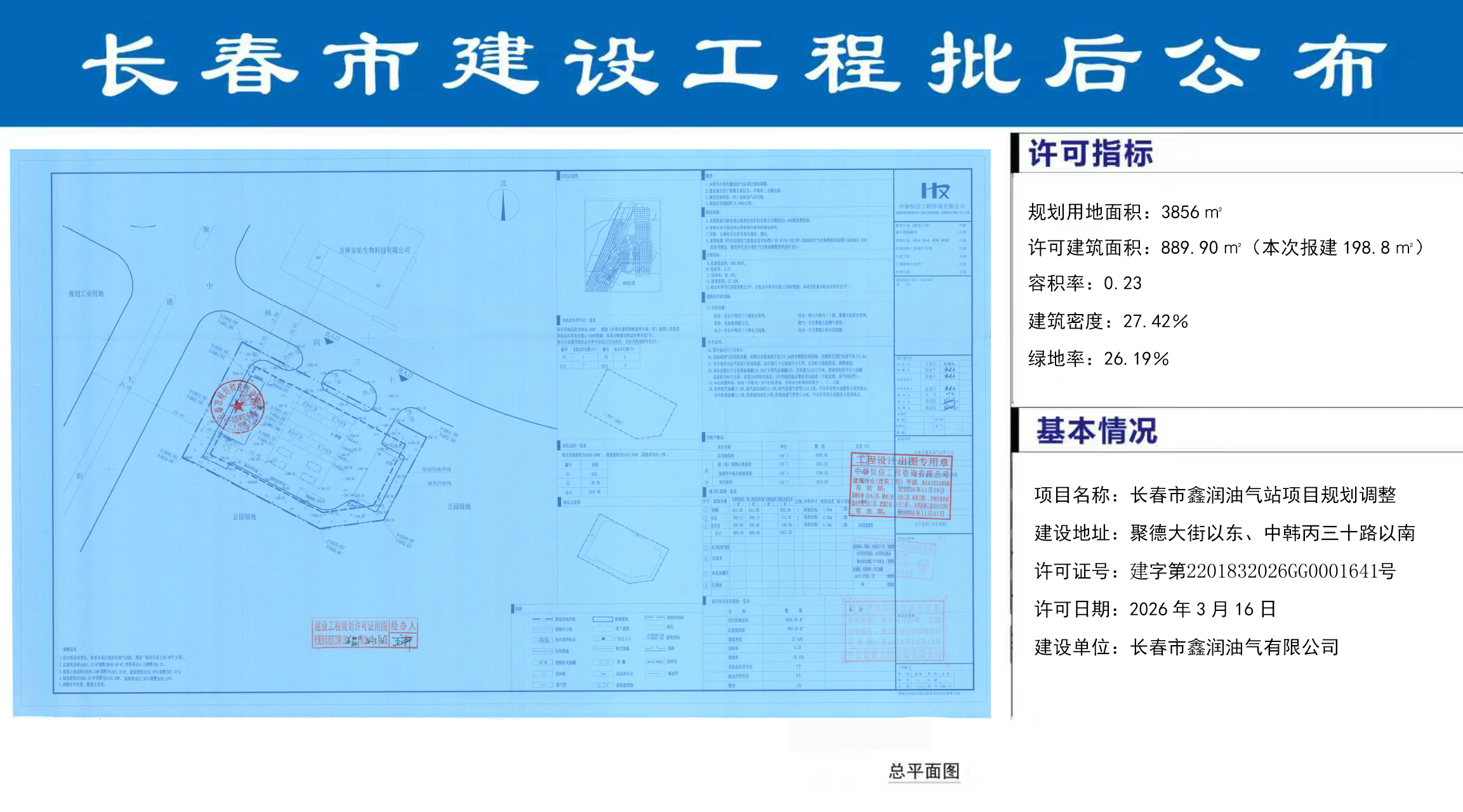The image size is (1463, 812).
Task: Click the faded red stamp at bottom right
Action: pyautogui.click(x=894, y=631)
